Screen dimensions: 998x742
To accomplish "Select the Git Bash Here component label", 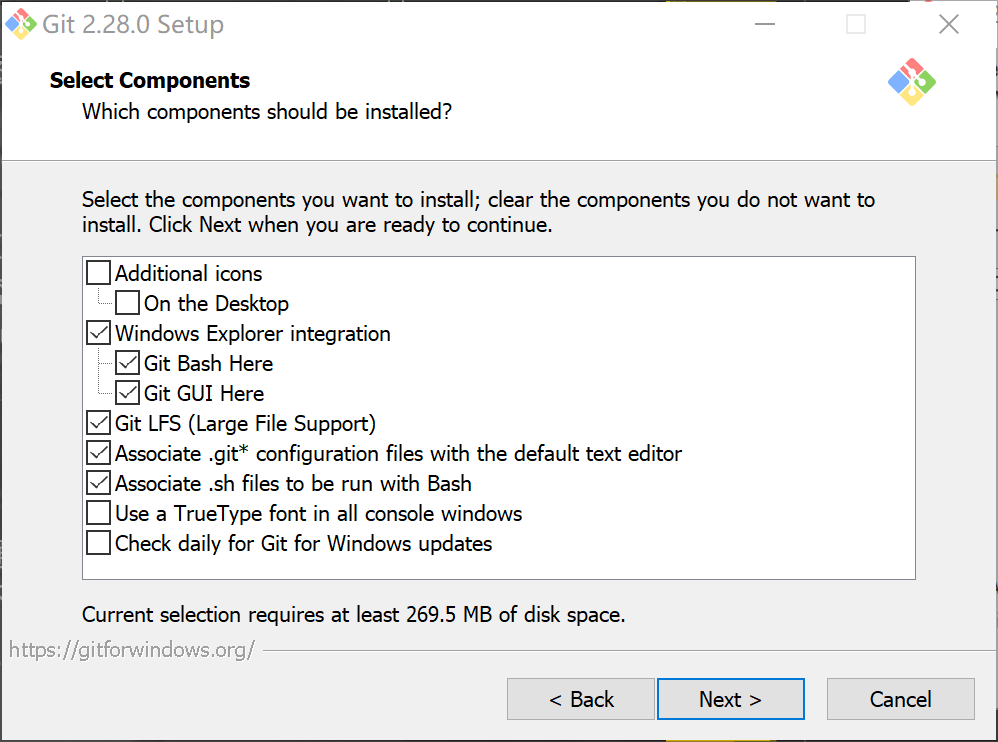I will click(208, 362).
